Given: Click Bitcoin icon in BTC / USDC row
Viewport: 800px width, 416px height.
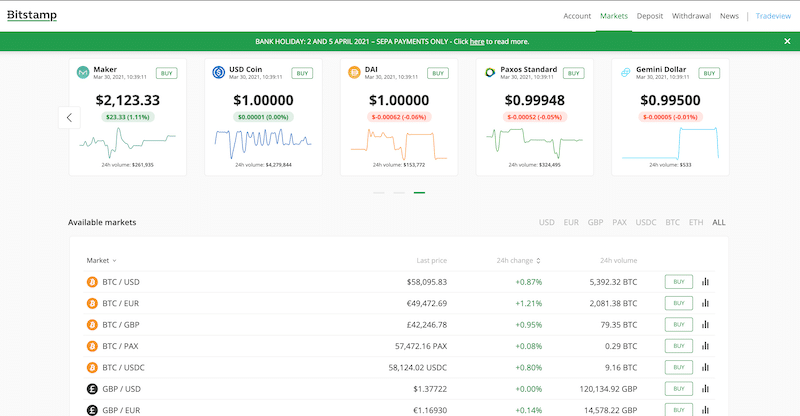Looking at the screenshot, I should [92, 368].
